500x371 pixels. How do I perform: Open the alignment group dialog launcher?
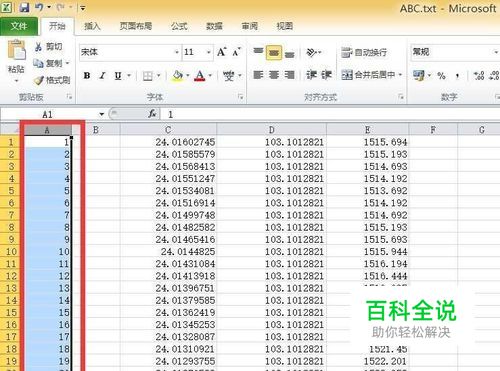401,97
